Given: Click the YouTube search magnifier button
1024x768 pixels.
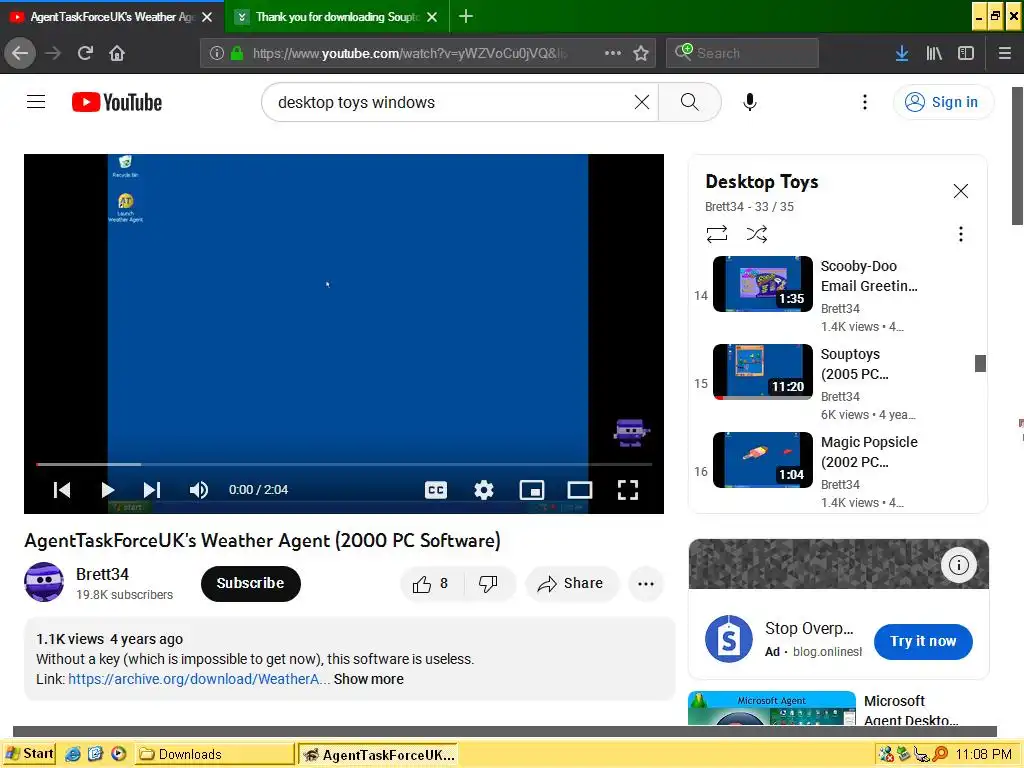Looking at the screenshot, I should coord(690,102).
